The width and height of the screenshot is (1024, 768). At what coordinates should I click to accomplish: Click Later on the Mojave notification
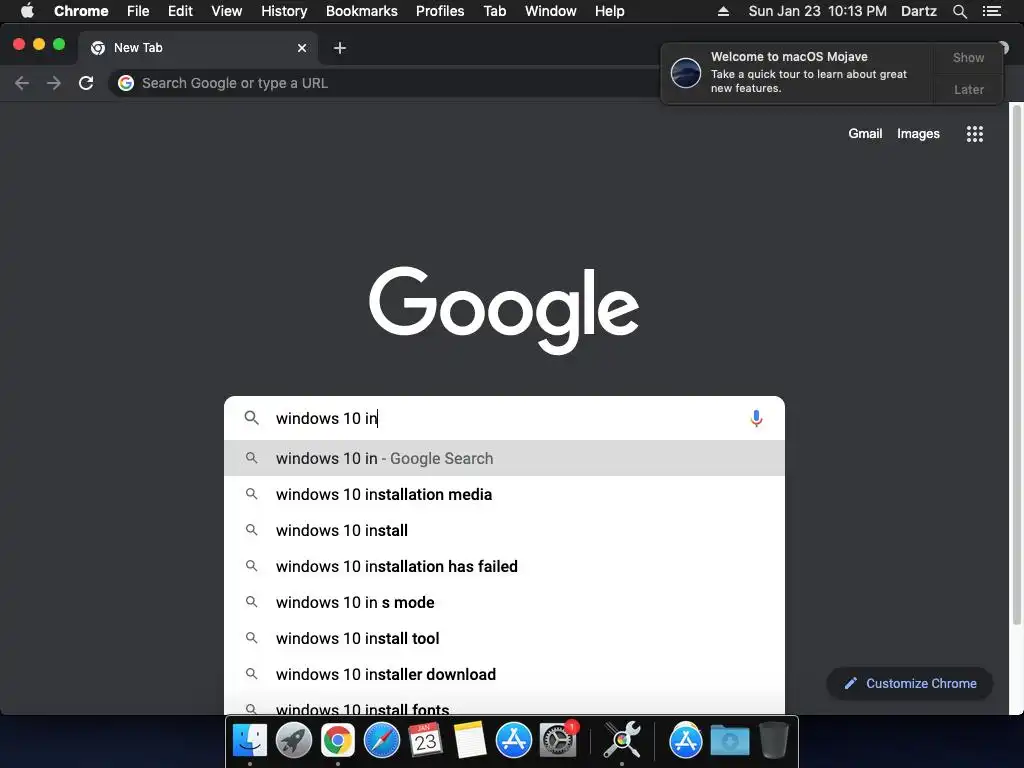pyautogui.click(x=968, y=89)
